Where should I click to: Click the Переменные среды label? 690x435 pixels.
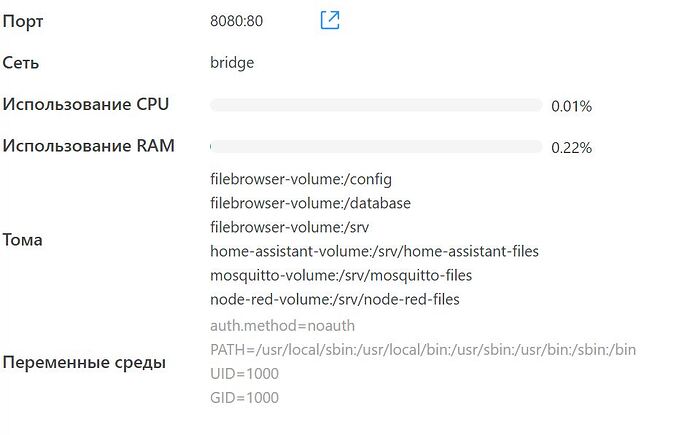pos(84,363)
